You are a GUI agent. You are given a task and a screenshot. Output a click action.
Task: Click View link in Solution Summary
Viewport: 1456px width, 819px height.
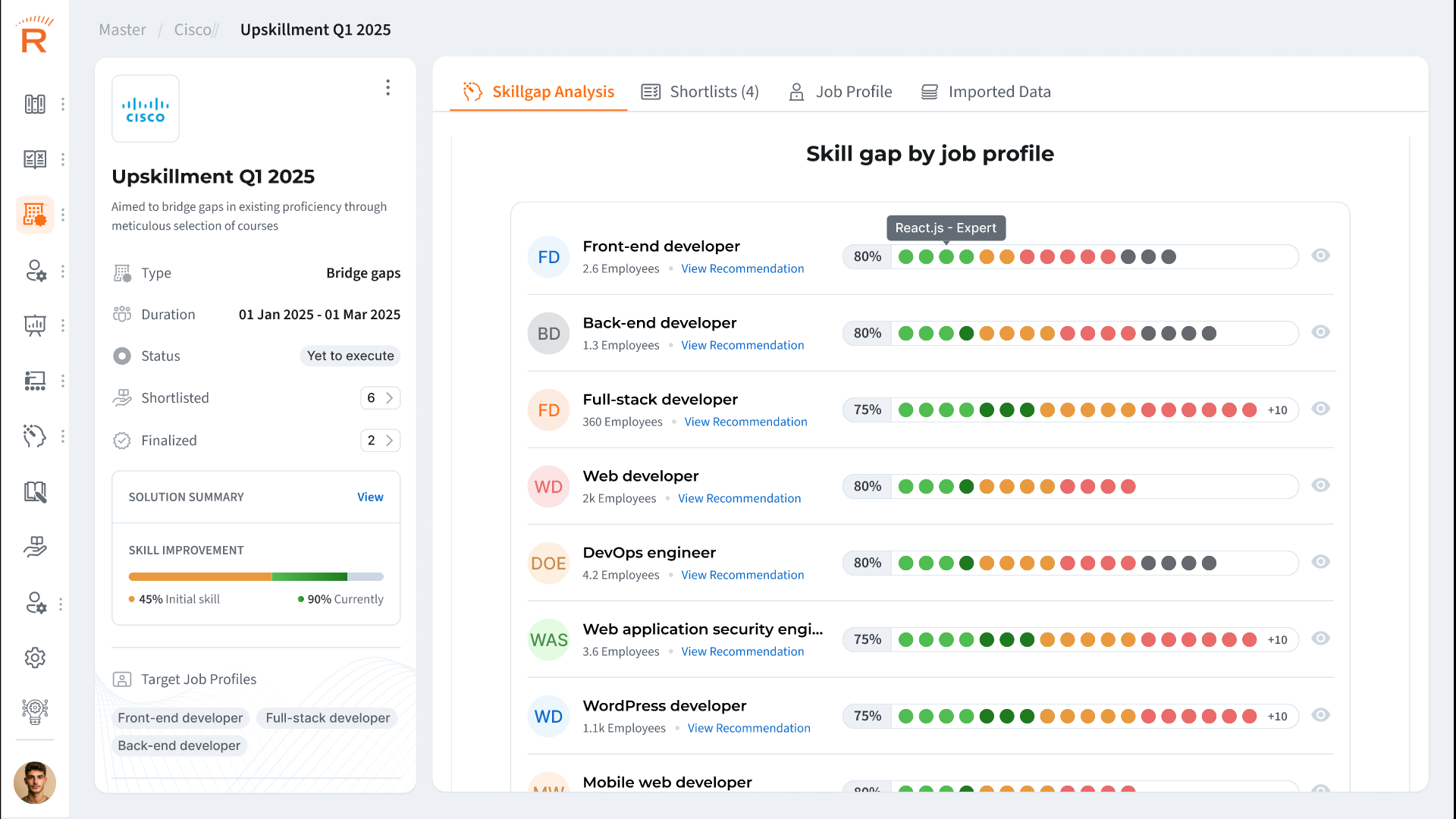(370, 497)
